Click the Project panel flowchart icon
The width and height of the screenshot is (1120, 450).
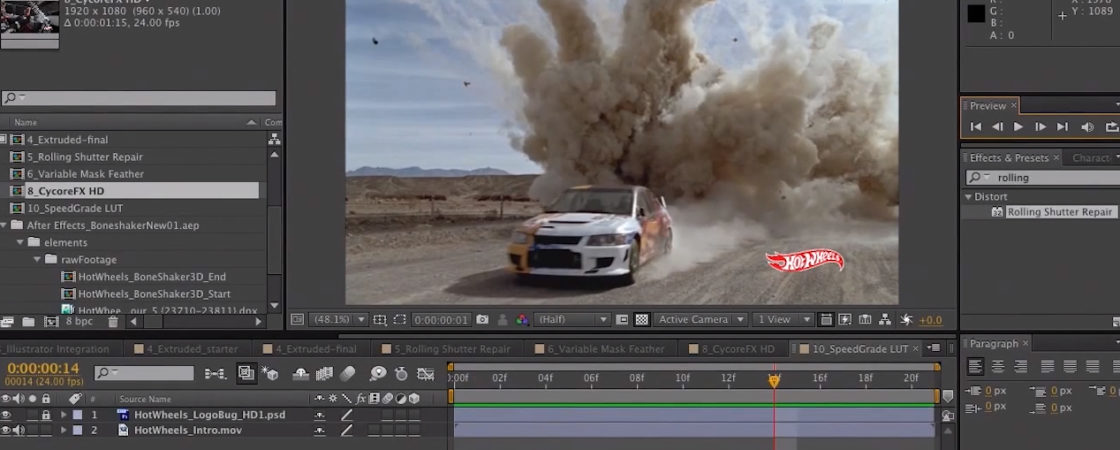(274, 140)
